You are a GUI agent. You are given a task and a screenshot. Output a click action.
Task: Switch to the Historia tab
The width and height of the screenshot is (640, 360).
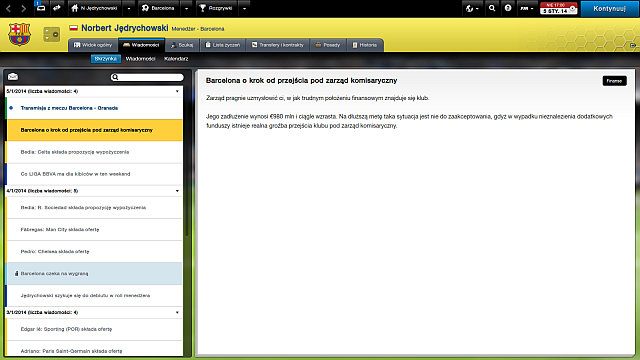point(365,45)
